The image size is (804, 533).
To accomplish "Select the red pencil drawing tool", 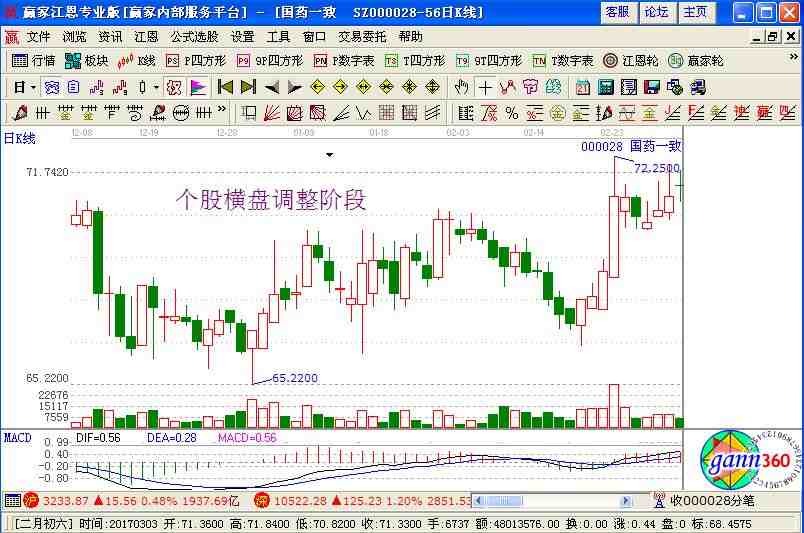I will (x=19, y=113).
